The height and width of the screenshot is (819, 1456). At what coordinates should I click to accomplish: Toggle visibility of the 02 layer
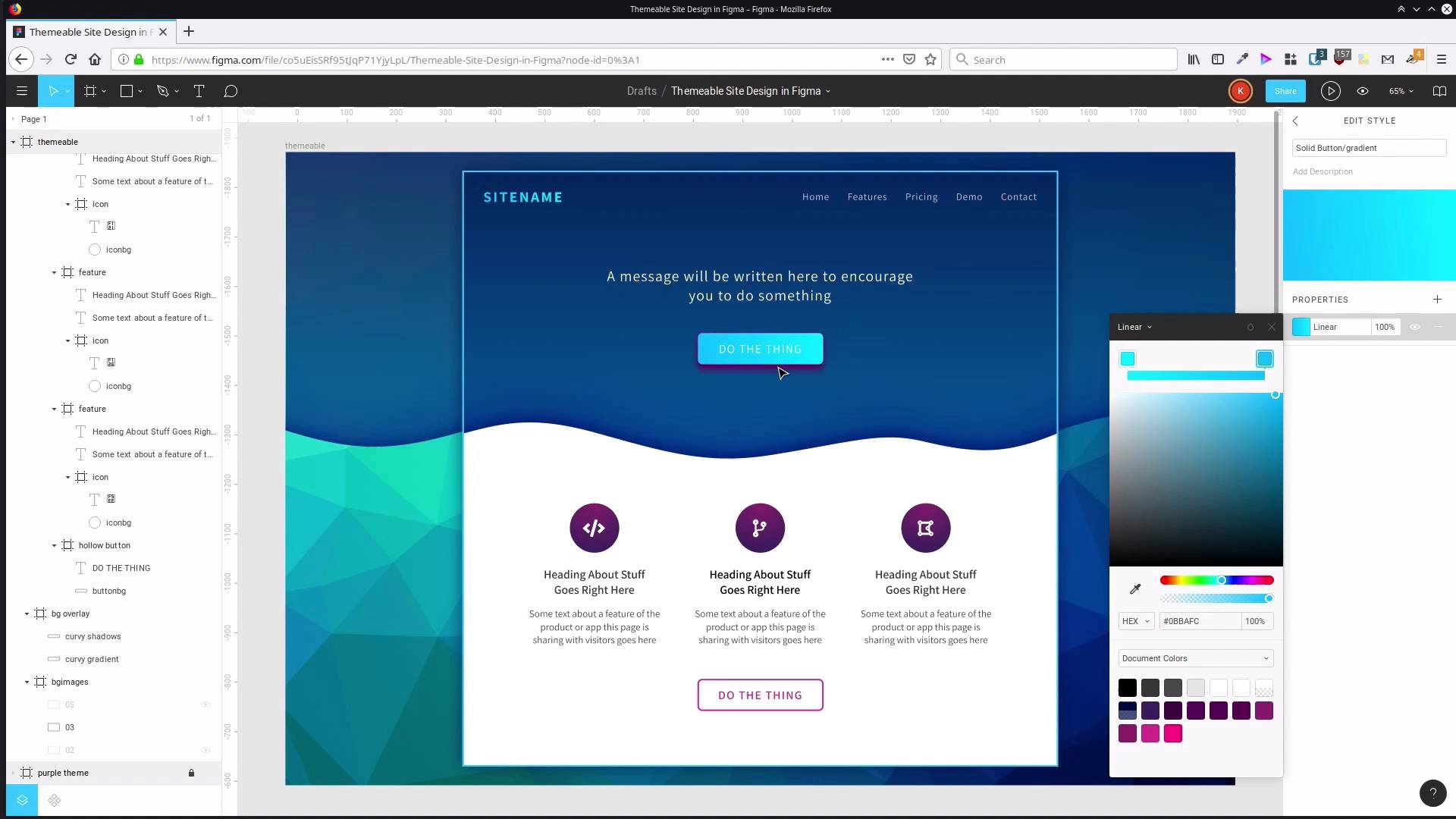(x=205, y=750)
